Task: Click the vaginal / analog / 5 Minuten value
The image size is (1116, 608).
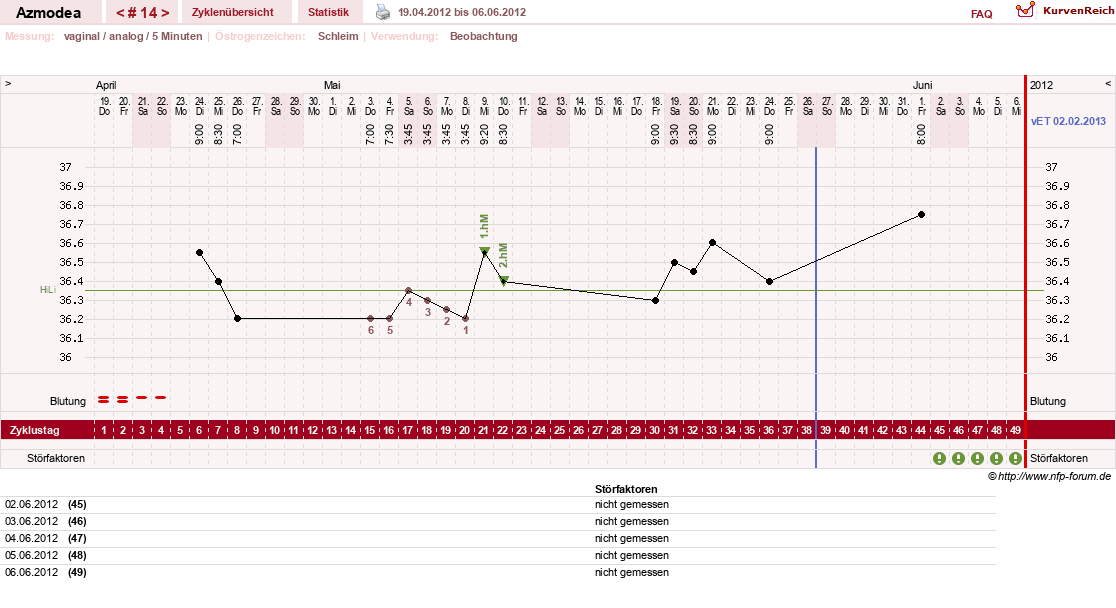Action: point(133,36)
